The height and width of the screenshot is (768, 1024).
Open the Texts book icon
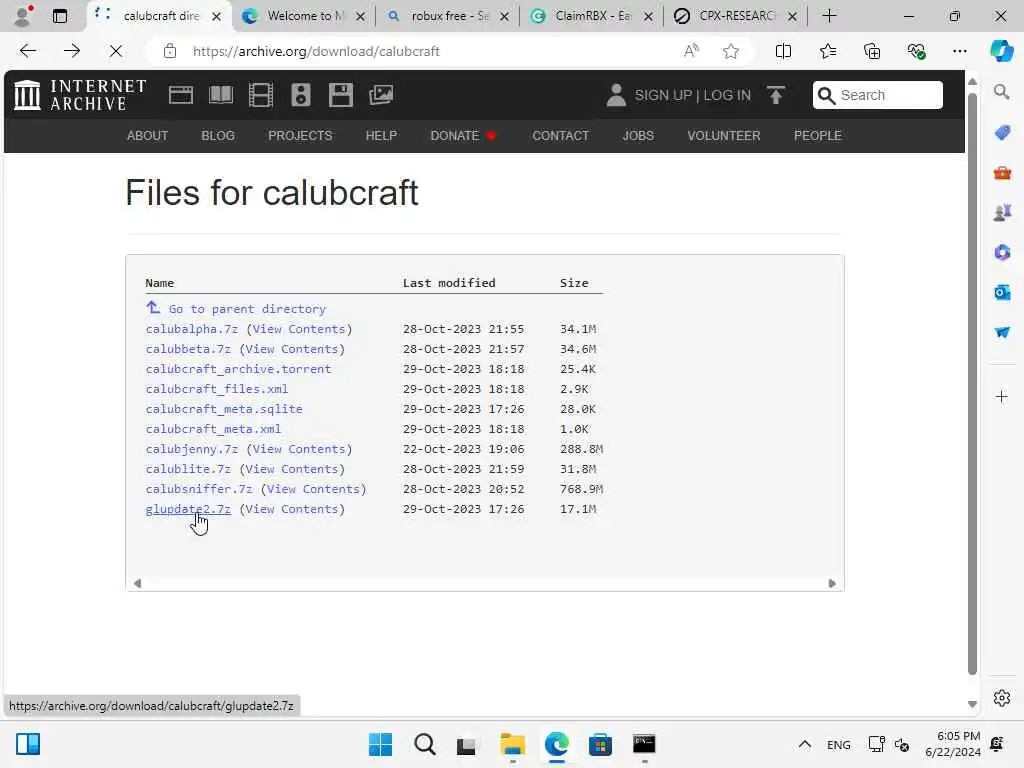point(221,95)
